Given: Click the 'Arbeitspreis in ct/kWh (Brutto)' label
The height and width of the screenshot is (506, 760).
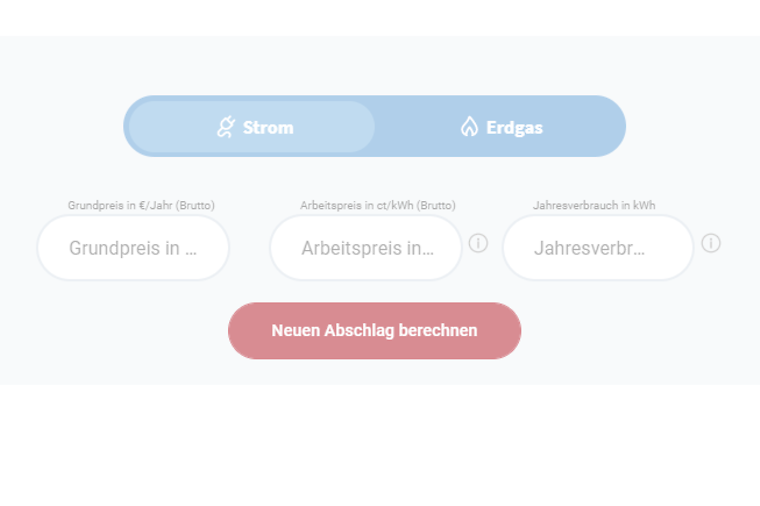Looking at the screenshot, I should click(x=378, y=206).
